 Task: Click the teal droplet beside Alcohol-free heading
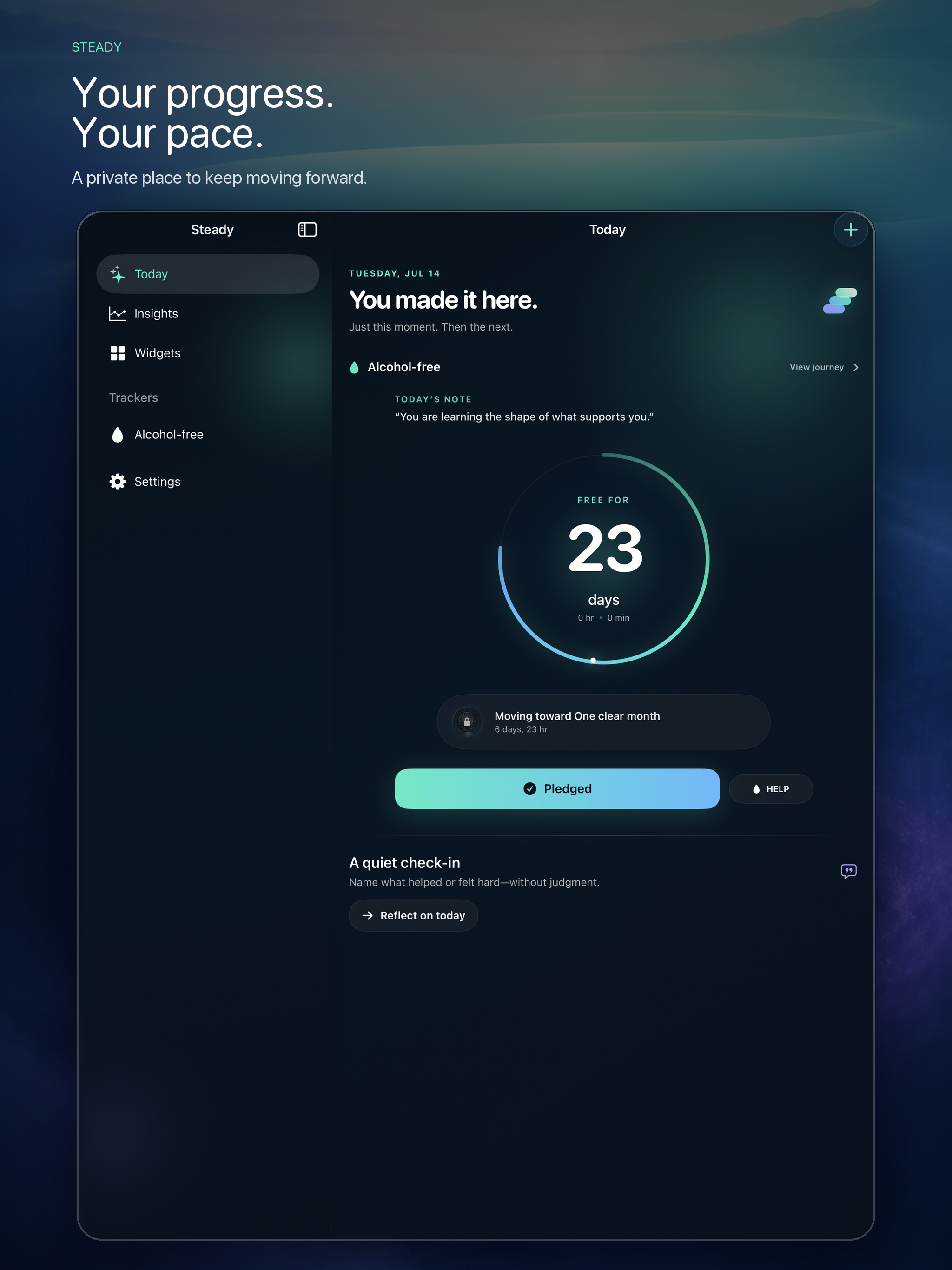coord(354,367)
